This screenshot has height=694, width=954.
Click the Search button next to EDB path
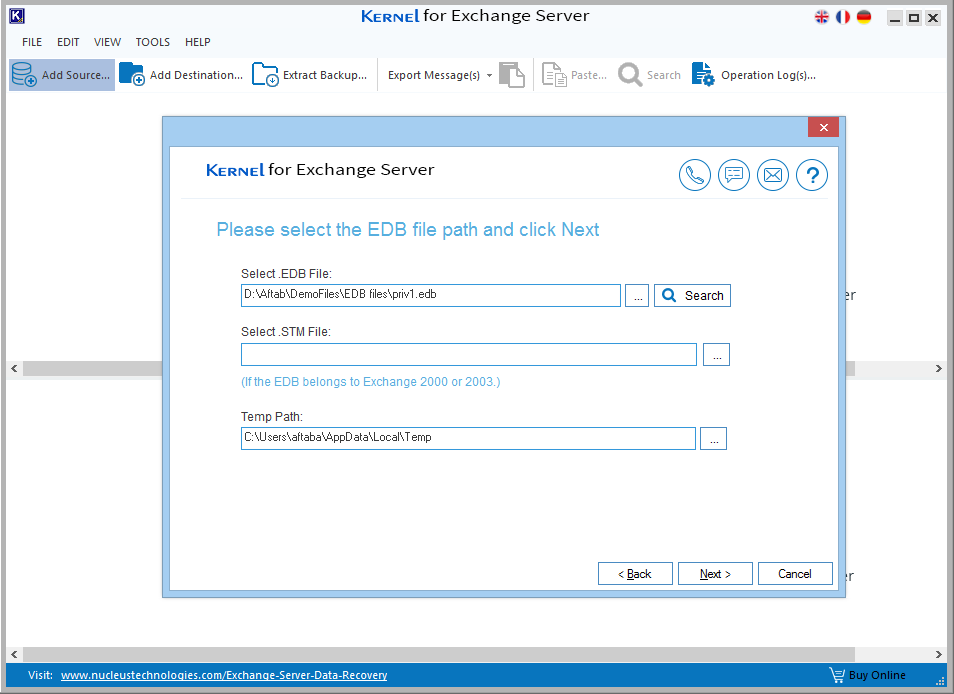[692, 296]
